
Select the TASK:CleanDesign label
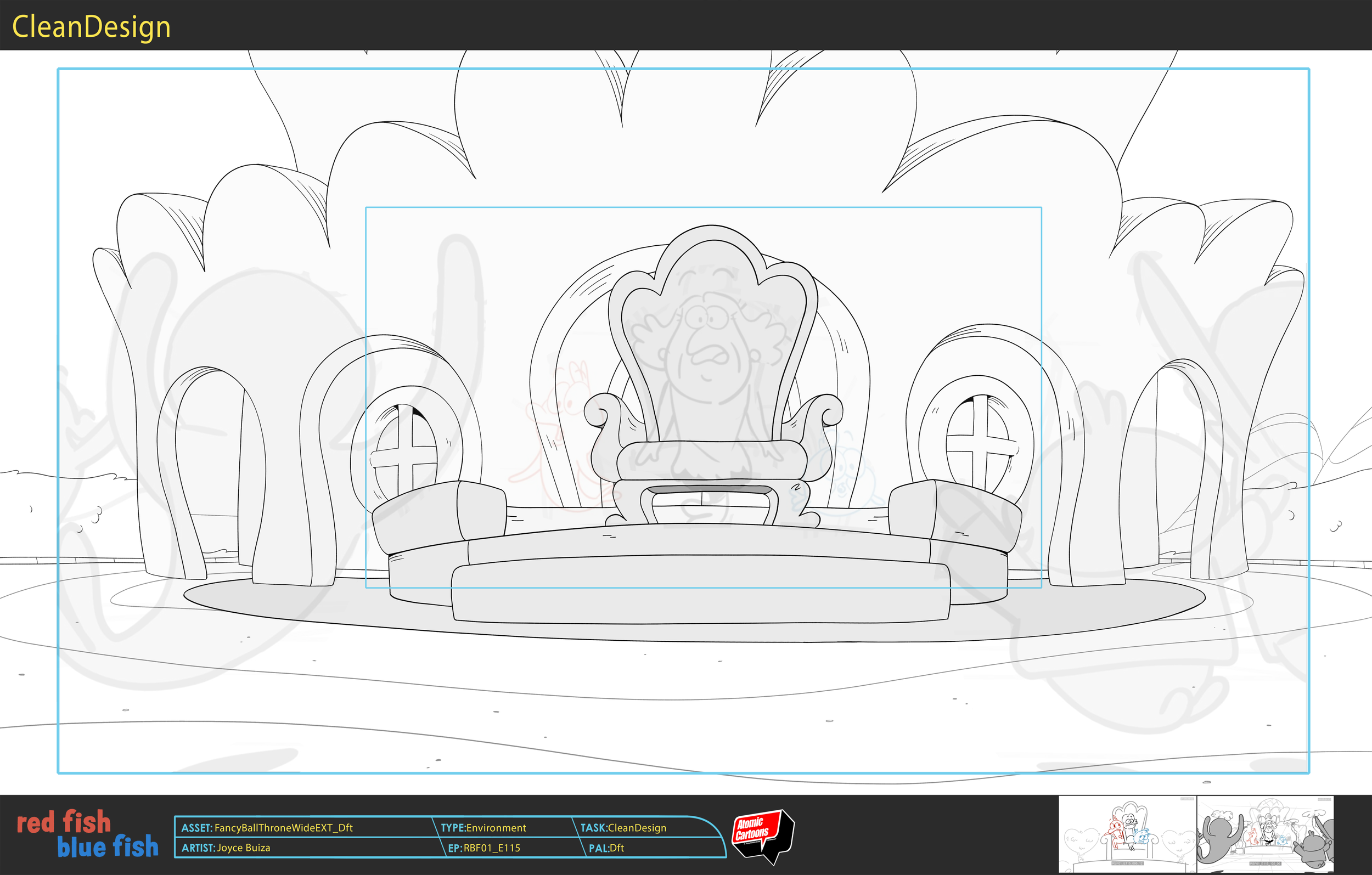point(624,828)
